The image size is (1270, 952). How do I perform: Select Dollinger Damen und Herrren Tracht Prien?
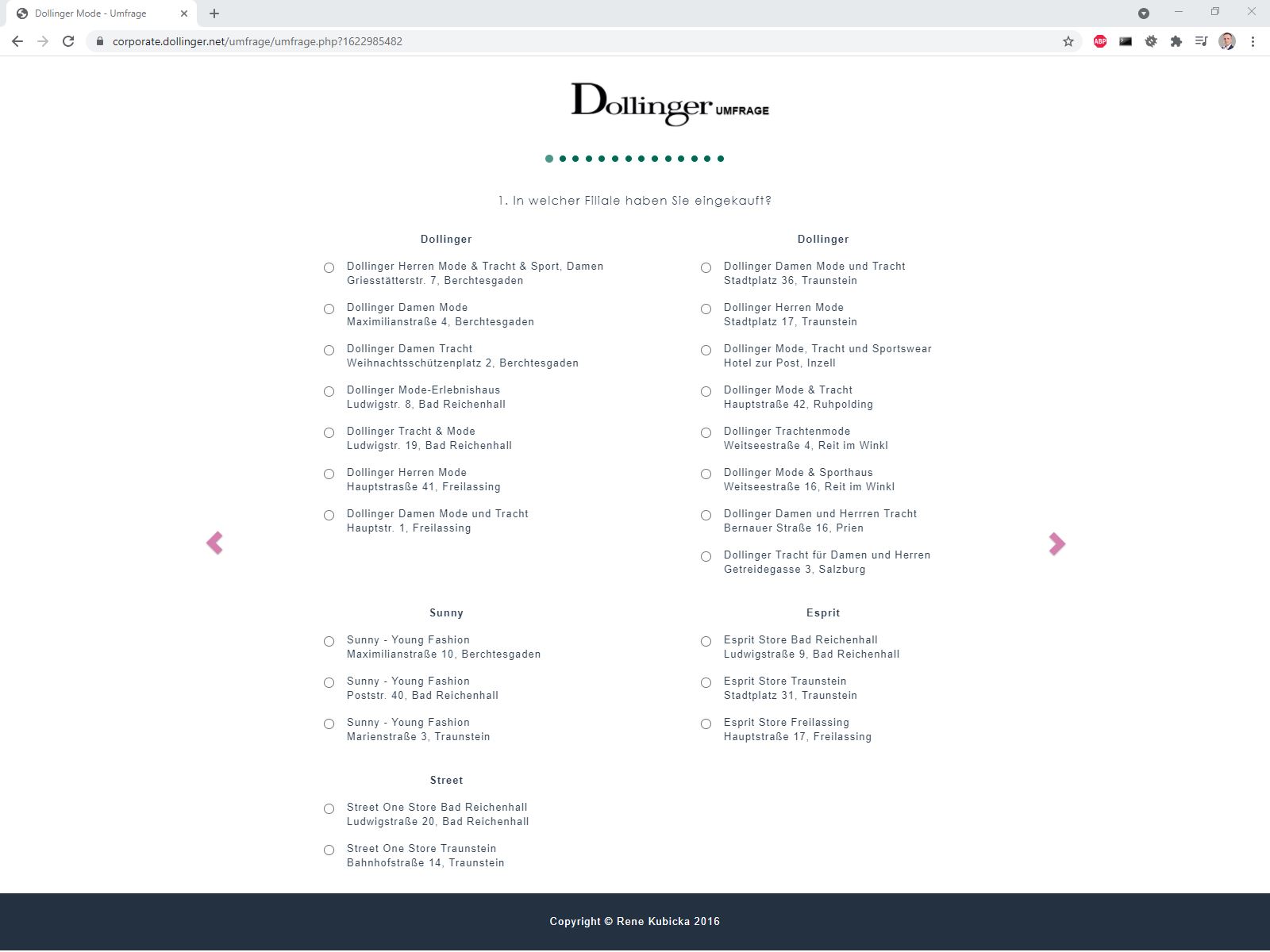[x=706, y=516]
